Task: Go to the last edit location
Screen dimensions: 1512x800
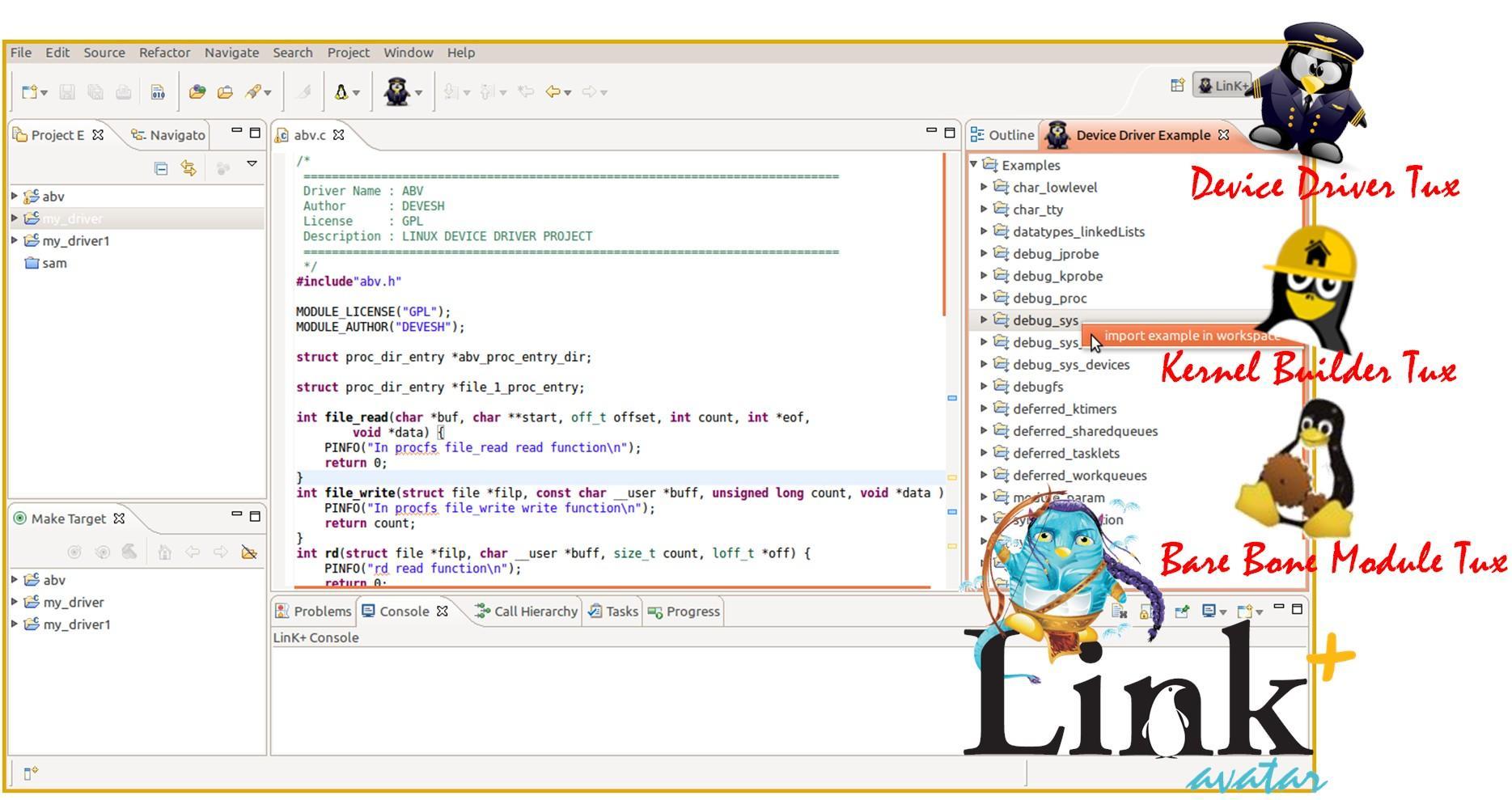Action: (x=526, y=91)
